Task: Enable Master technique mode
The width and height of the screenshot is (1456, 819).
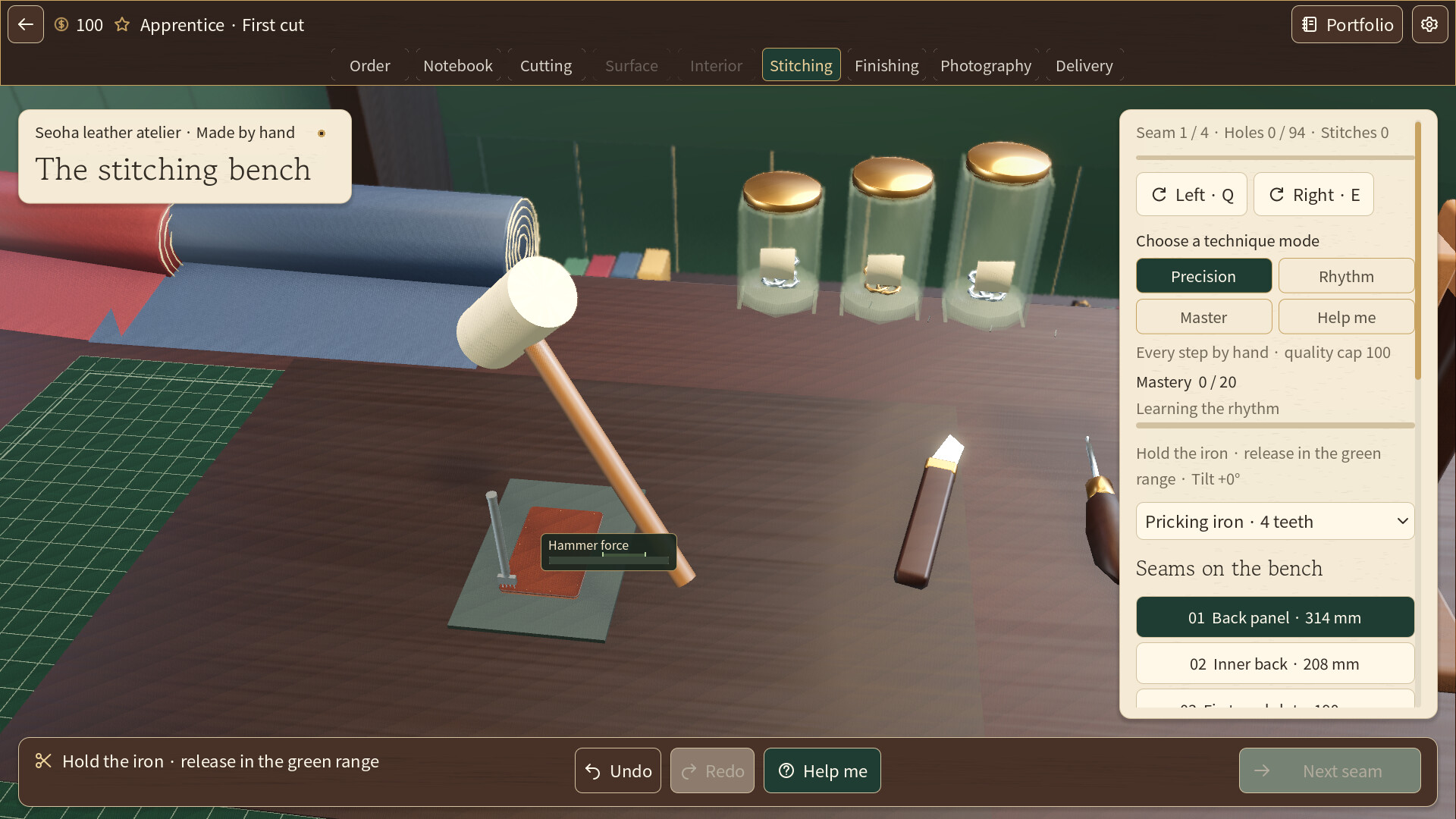Action: pos(1203,317)
